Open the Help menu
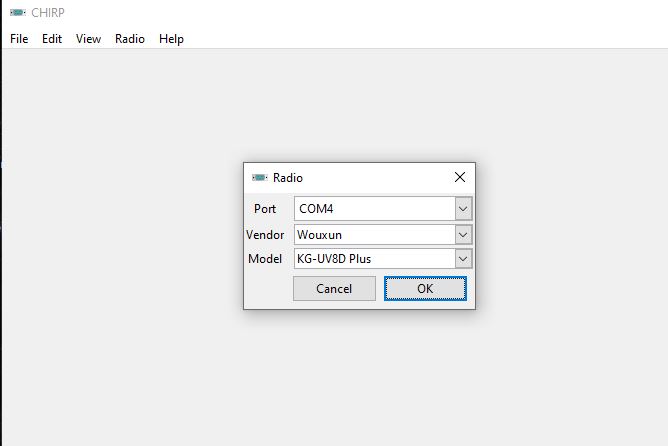The height and width of the screenshot is (446, 668). 171,39
